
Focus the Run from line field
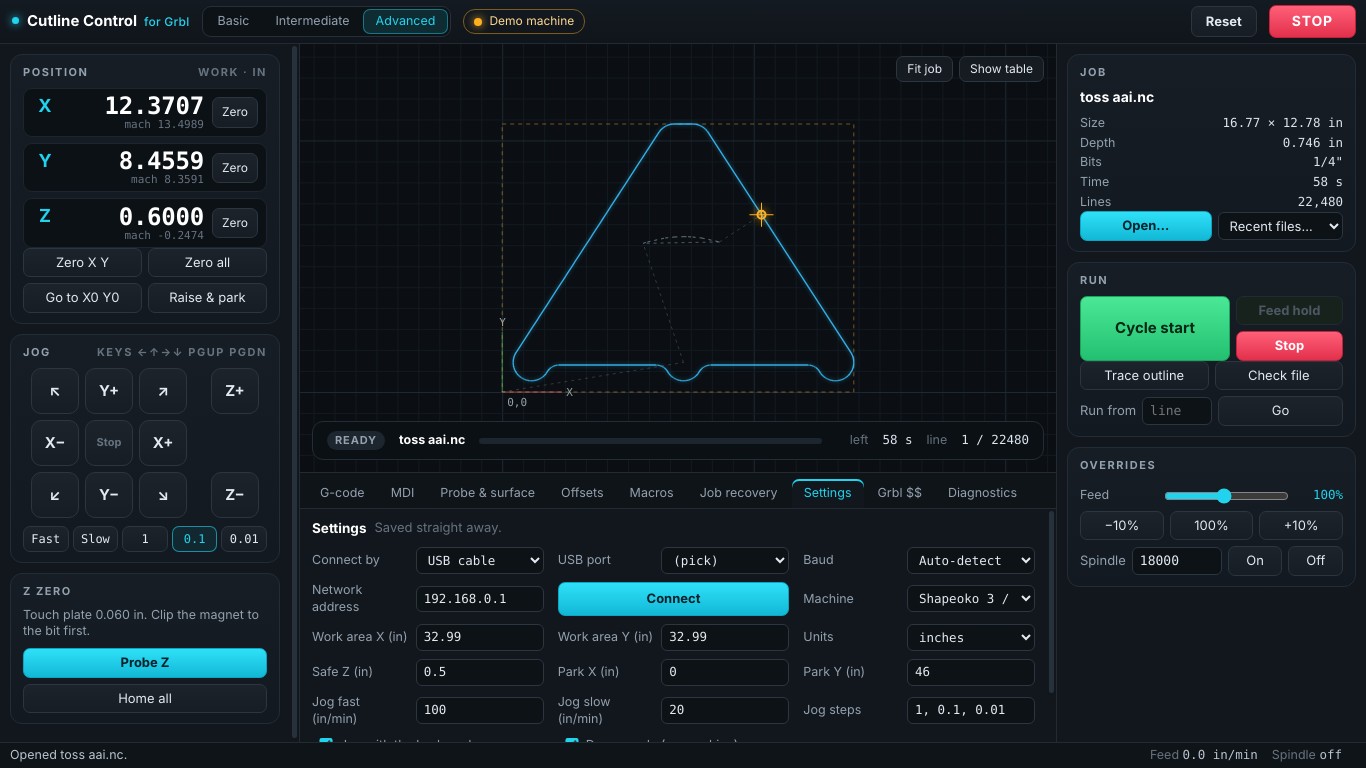[1177, 411]
